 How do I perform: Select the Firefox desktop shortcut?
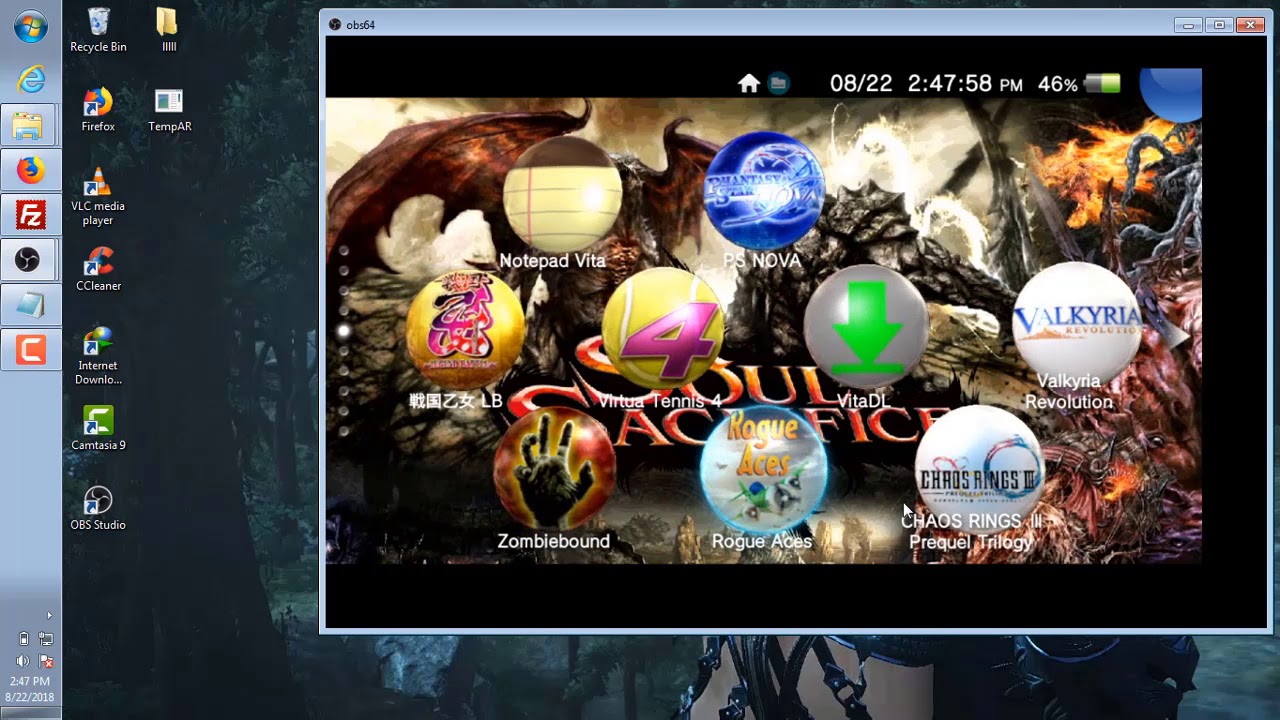pos(98,110)
